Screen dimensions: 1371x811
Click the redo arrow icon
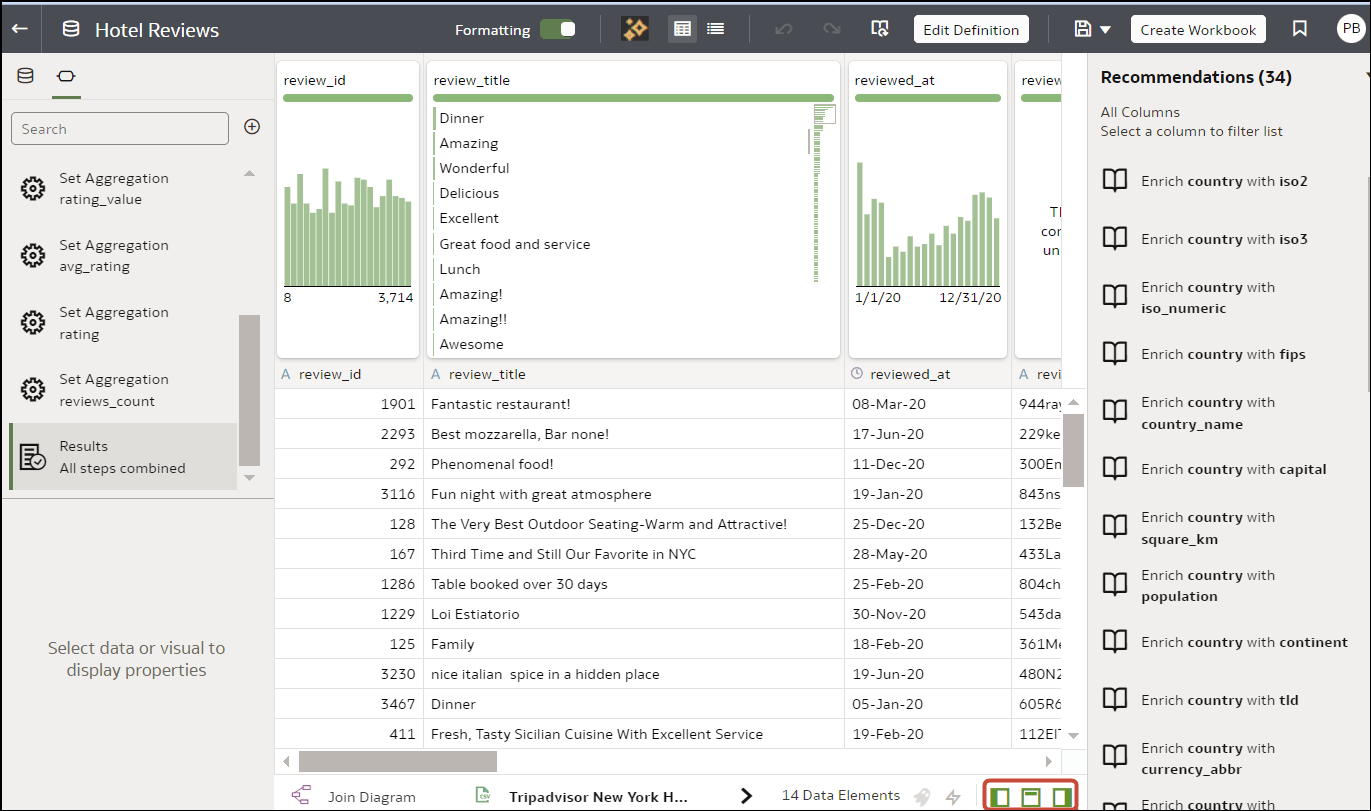831,29
